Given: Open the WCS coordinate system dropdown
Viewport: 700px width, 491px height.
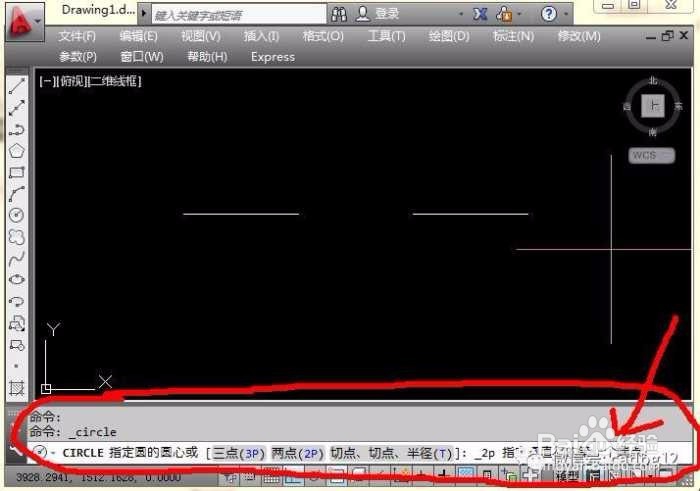Looking at the screenshot, I should (652, 155).
